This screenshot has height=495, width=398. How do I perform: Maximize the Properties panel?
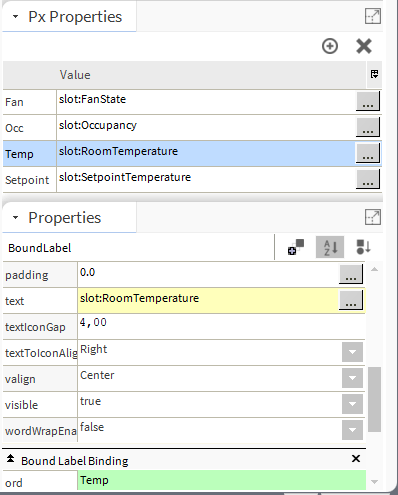click(x=373, y=217)
